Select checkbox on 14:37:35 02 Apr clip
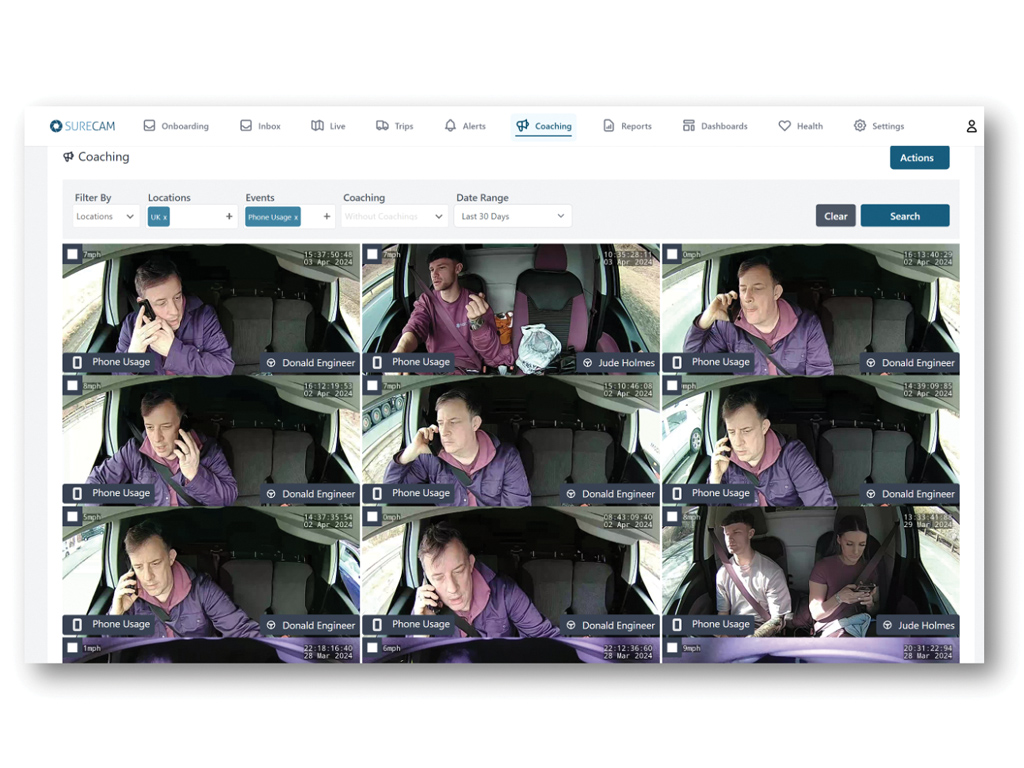The image size is (1024, 768). coord(72,517)
